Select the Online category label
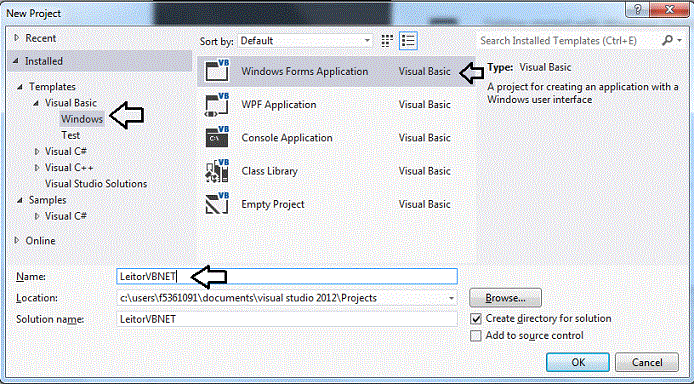The image size is (694, 384). 40,241
